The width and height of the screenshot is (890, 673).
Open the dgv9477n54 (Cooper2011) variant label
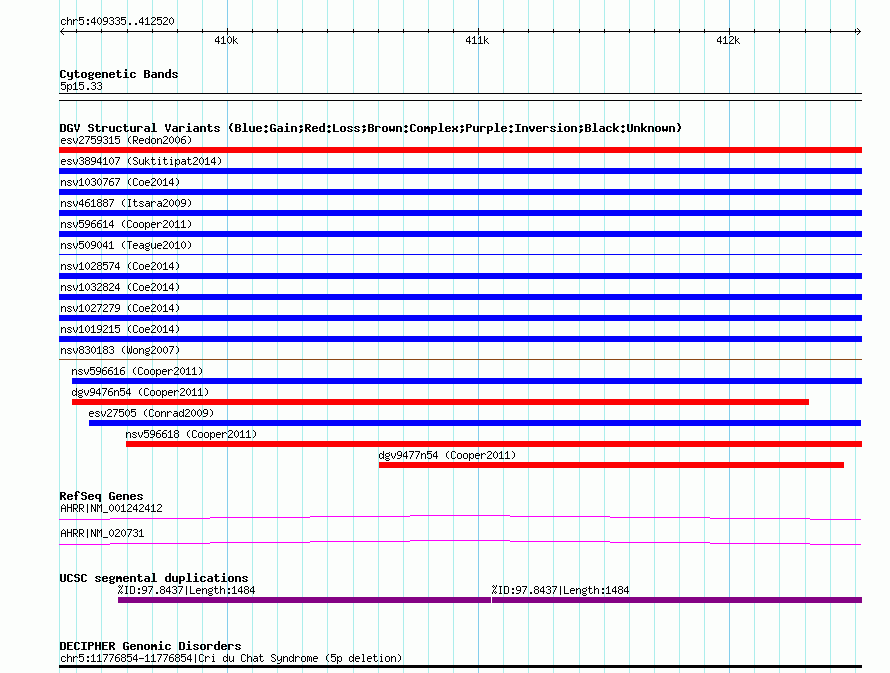[x=447, y=455]
